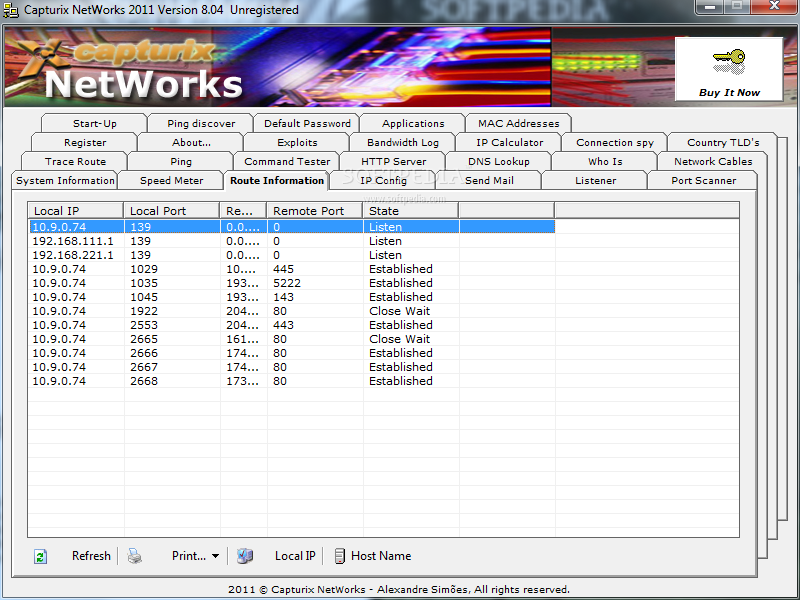The image size is (800, 600).
Task: Open the Register tab
Action: [85, 142]
